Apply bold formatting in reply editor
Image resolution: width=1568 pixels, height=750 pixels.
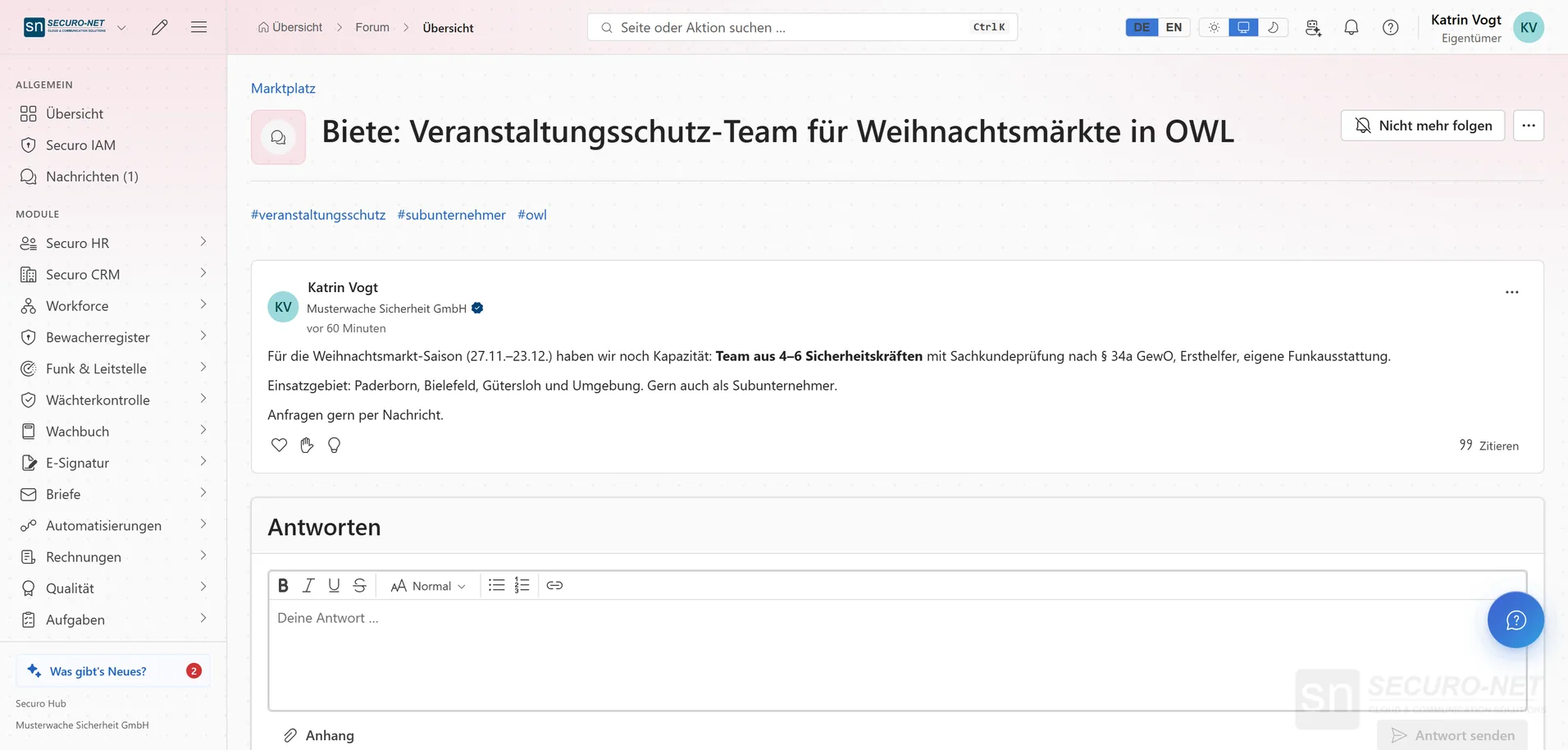[x=283, y=585]
